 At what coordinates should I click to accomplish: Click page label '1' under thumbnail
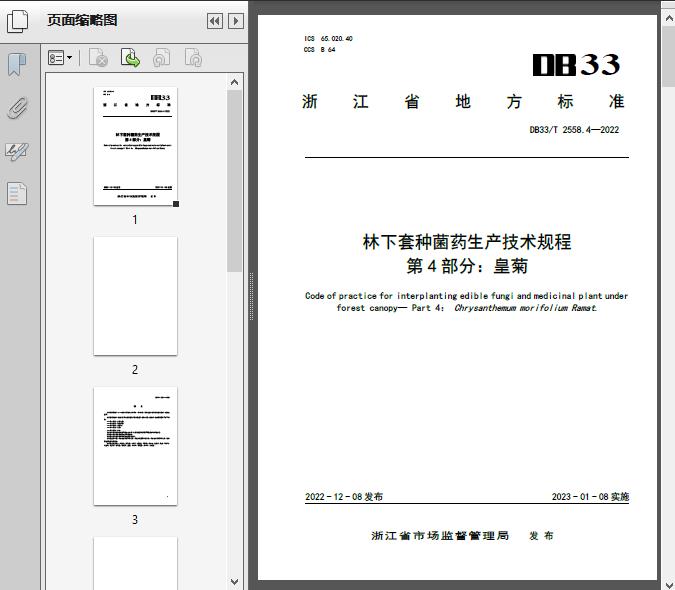tap(135, 220)
